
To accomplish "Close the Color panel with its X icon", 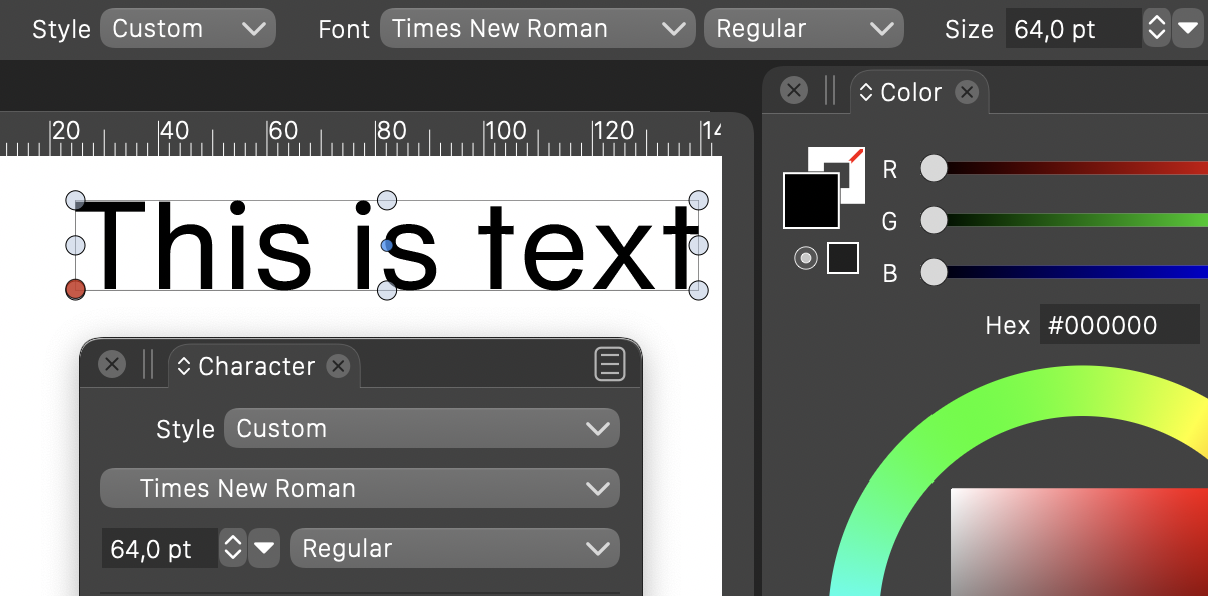I will (x=793, y=91).
